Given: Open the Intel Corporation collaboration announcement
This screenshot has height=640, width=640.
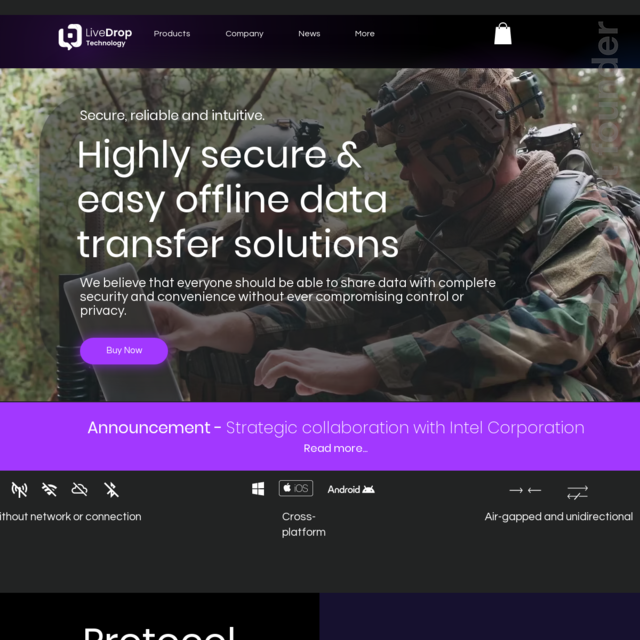Looking at the screenshot, I should (405, 427).
